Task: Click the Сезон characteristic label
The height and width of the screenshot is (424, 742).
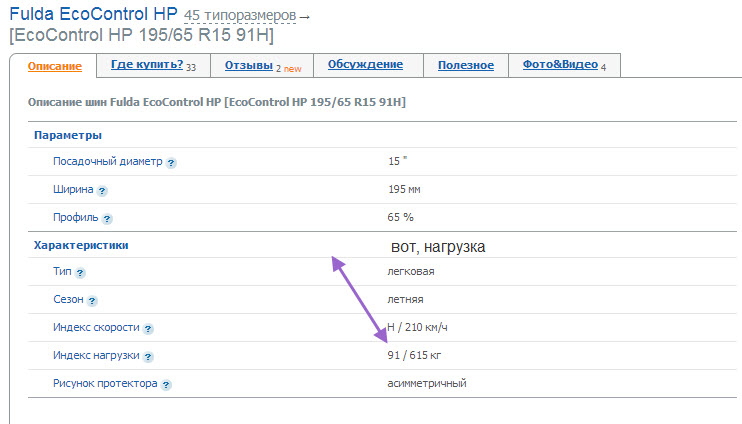Action: (x=68, y=299)
